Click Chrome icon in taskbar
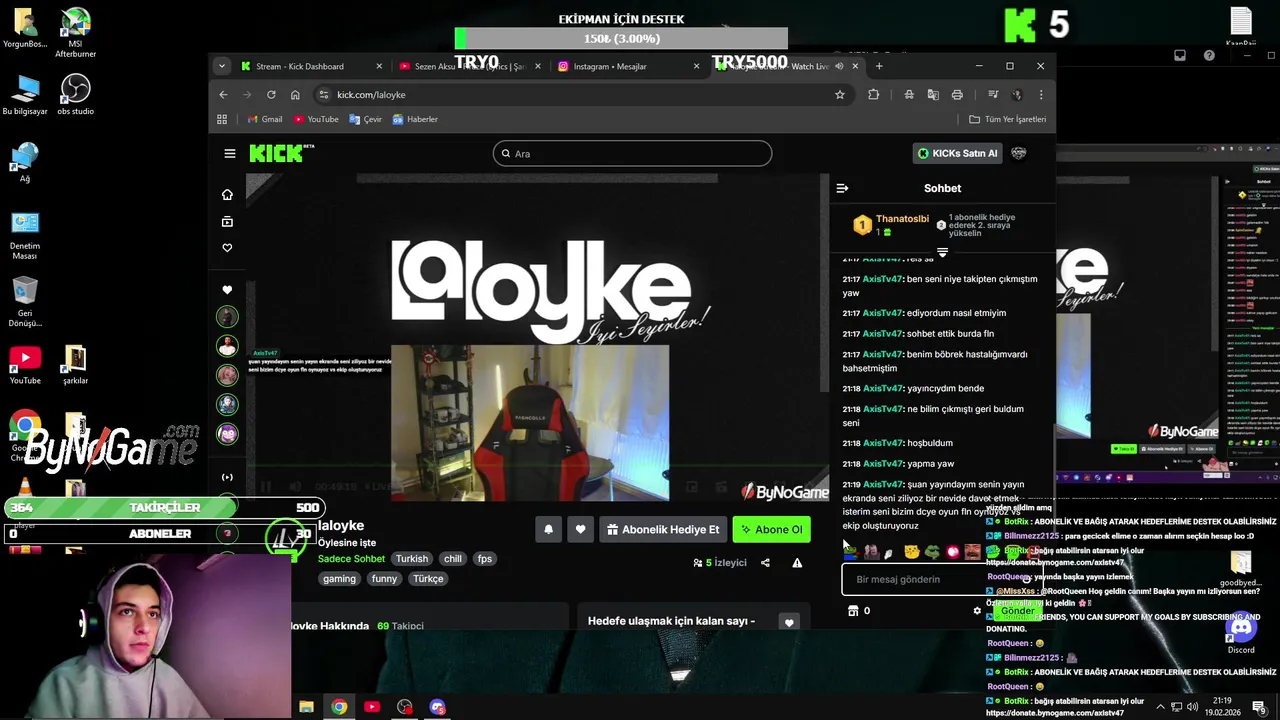Image resolution: width=1280 pixels, height=720 pixels. [339, 707]
